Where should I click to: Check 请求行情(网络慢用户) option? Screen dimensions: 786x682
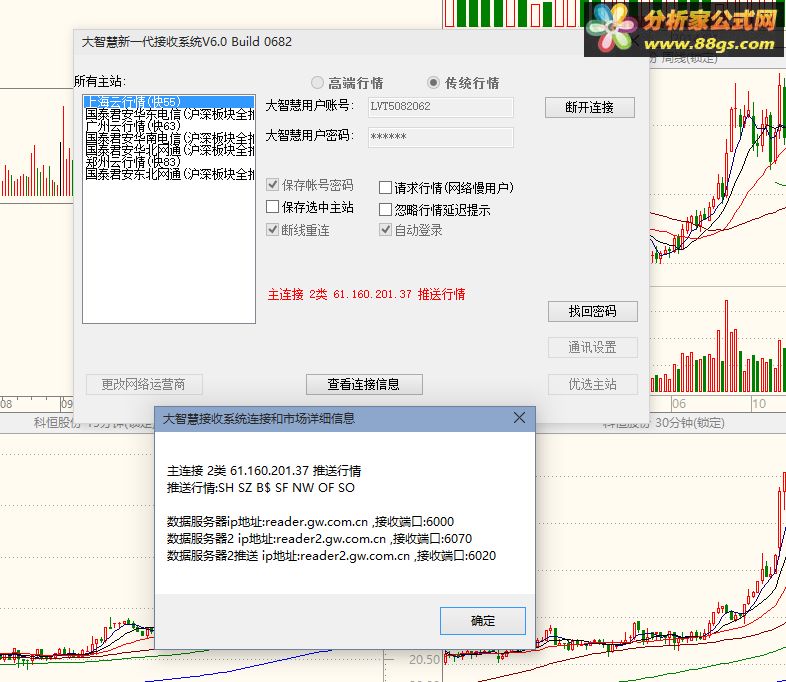385,188
